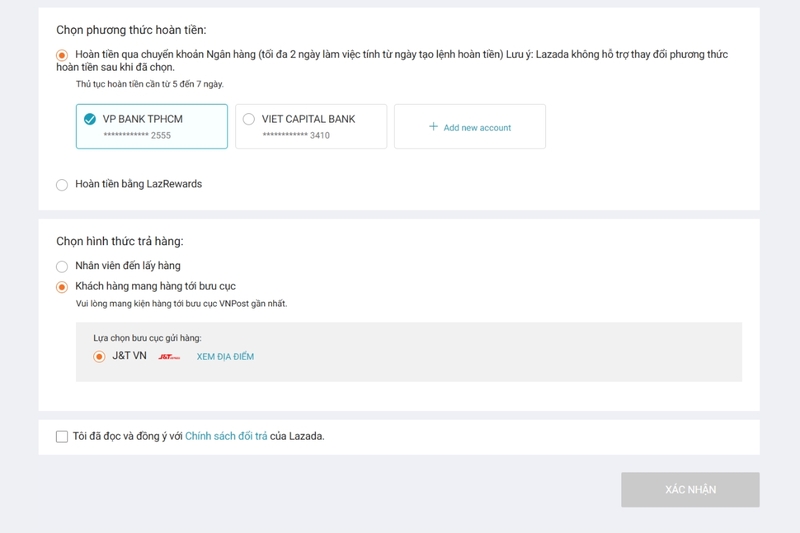Click the masked account number ending 3410

296,135
